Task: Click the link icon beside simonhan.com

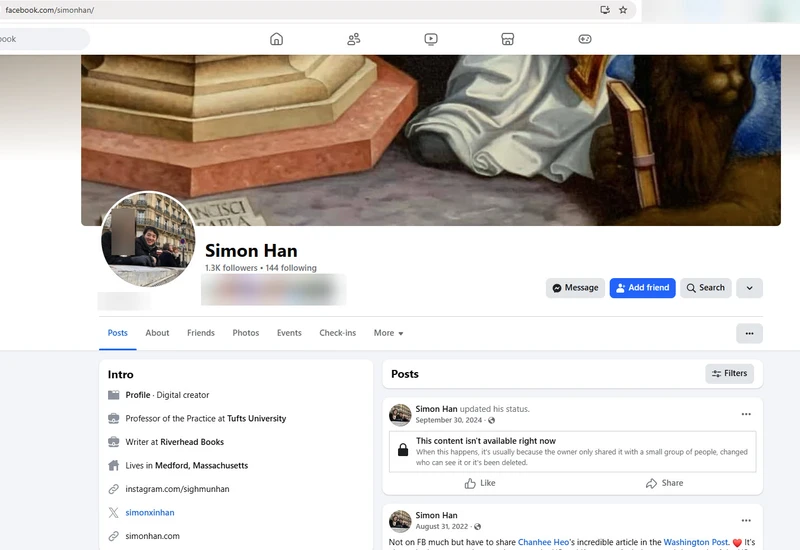Action: click(x=113, y=536)
